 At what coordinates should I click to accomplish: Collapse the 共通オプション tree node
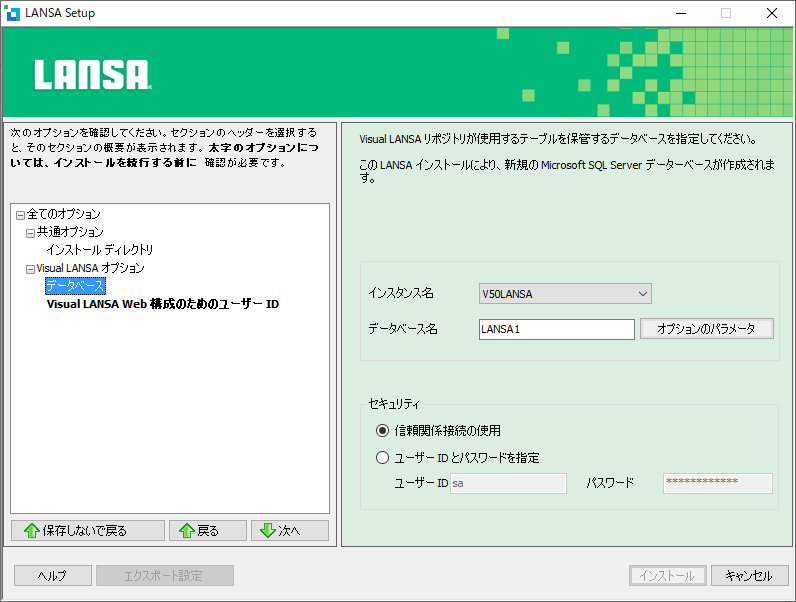pyautogui.click(x=30, y=233)
